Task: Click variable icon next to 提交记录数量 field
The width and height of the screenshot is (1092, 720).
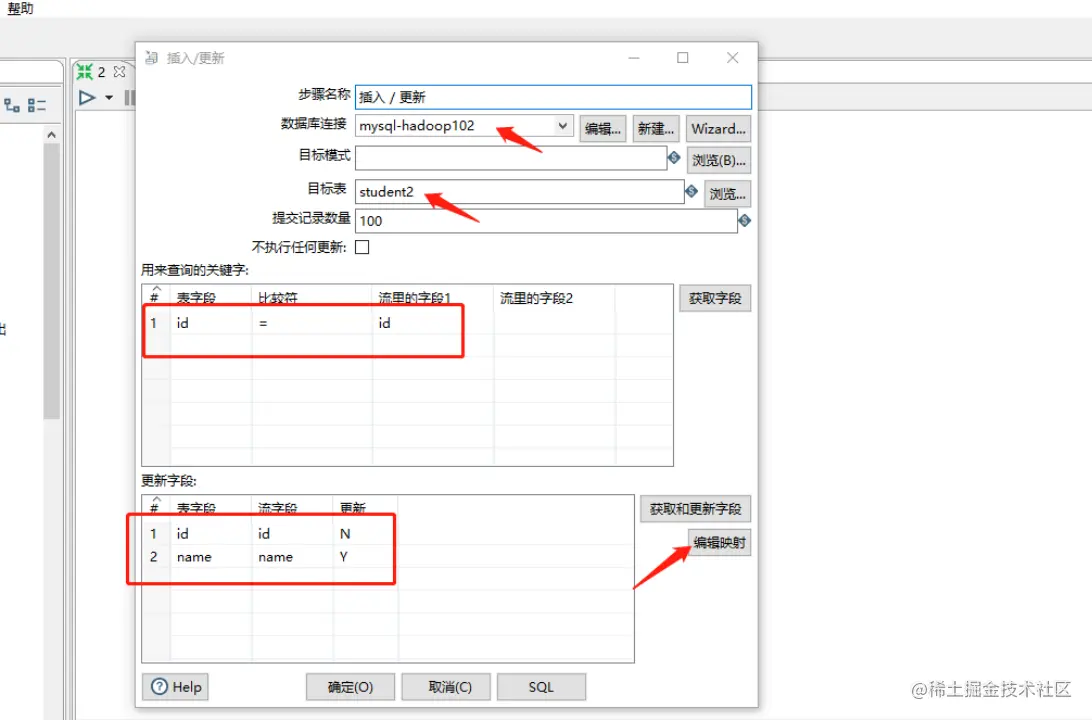Action: click(744, 221)
